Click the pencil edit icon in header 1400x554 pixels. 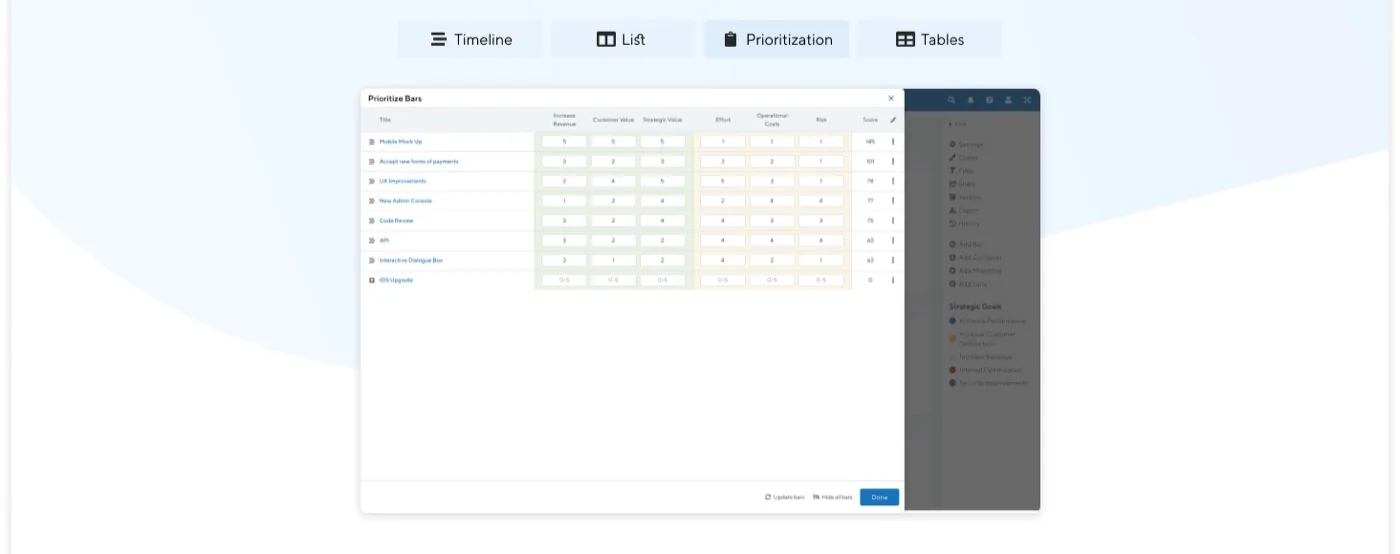pos(893,120)
